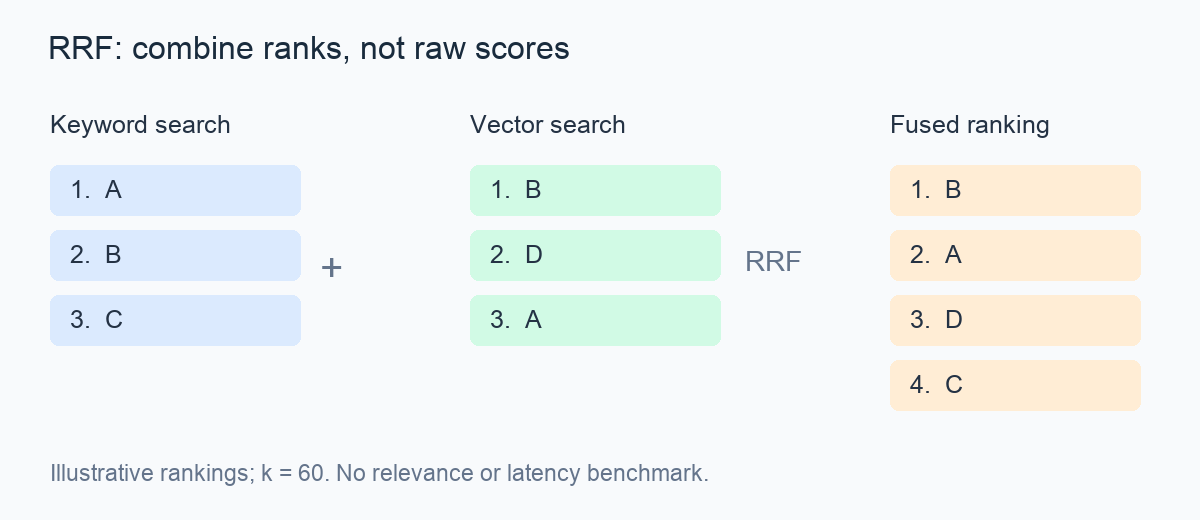Screen dimensions: 1200x520
Task: Click third fused result D
Action: click(x=1015, y=320)
